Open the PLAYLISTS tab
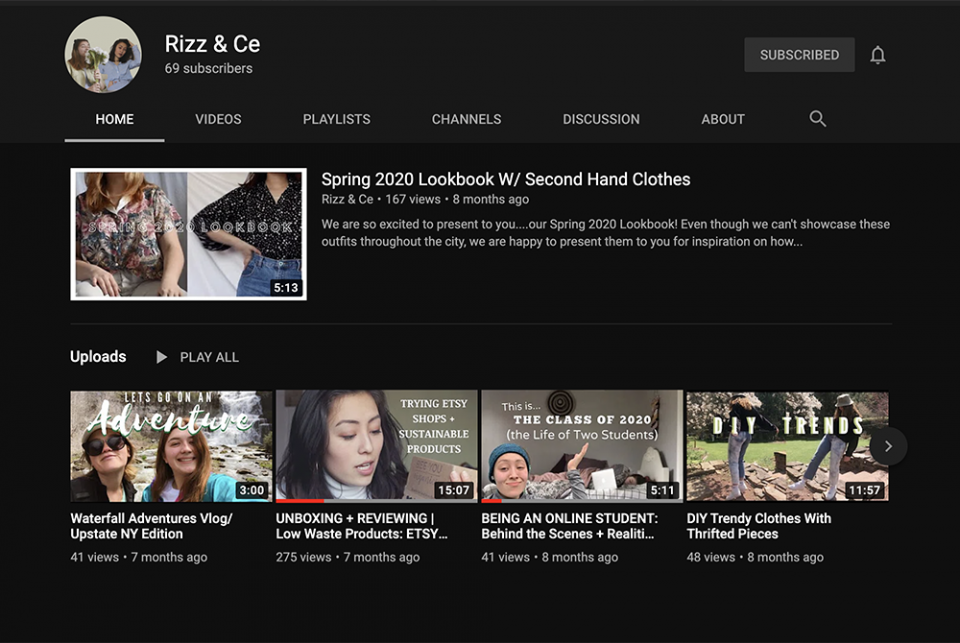960x643 pixels. [336, 119]
